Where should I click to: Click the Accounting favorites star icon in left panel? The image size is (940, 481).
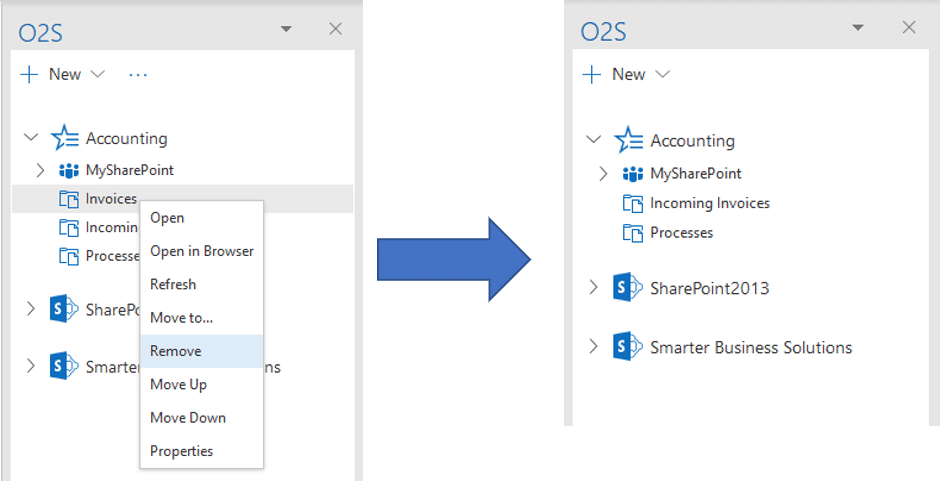pyautogui.click(x=65, y=137)
